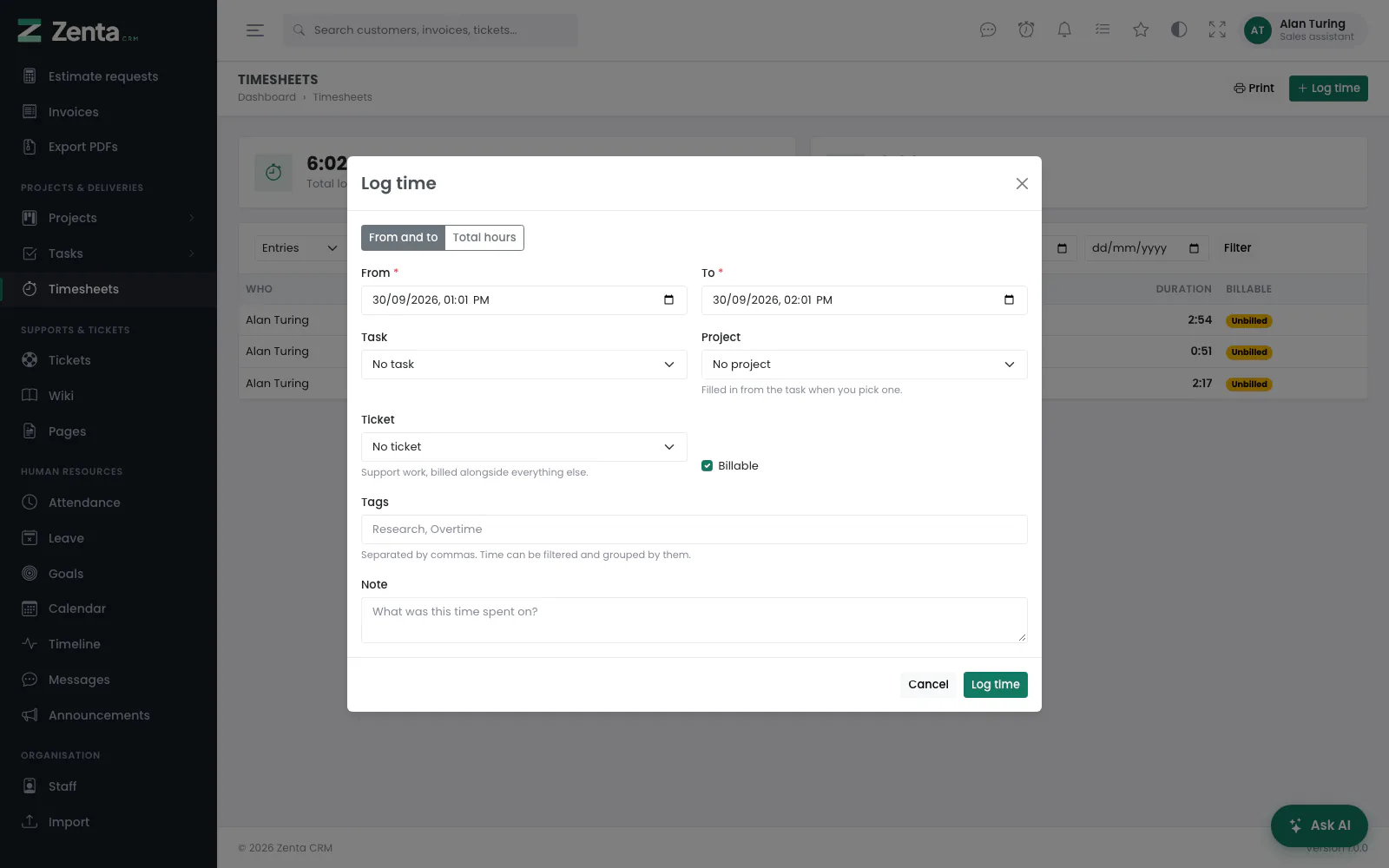Expand the Ticket dropdown

[x=524, y=447]
